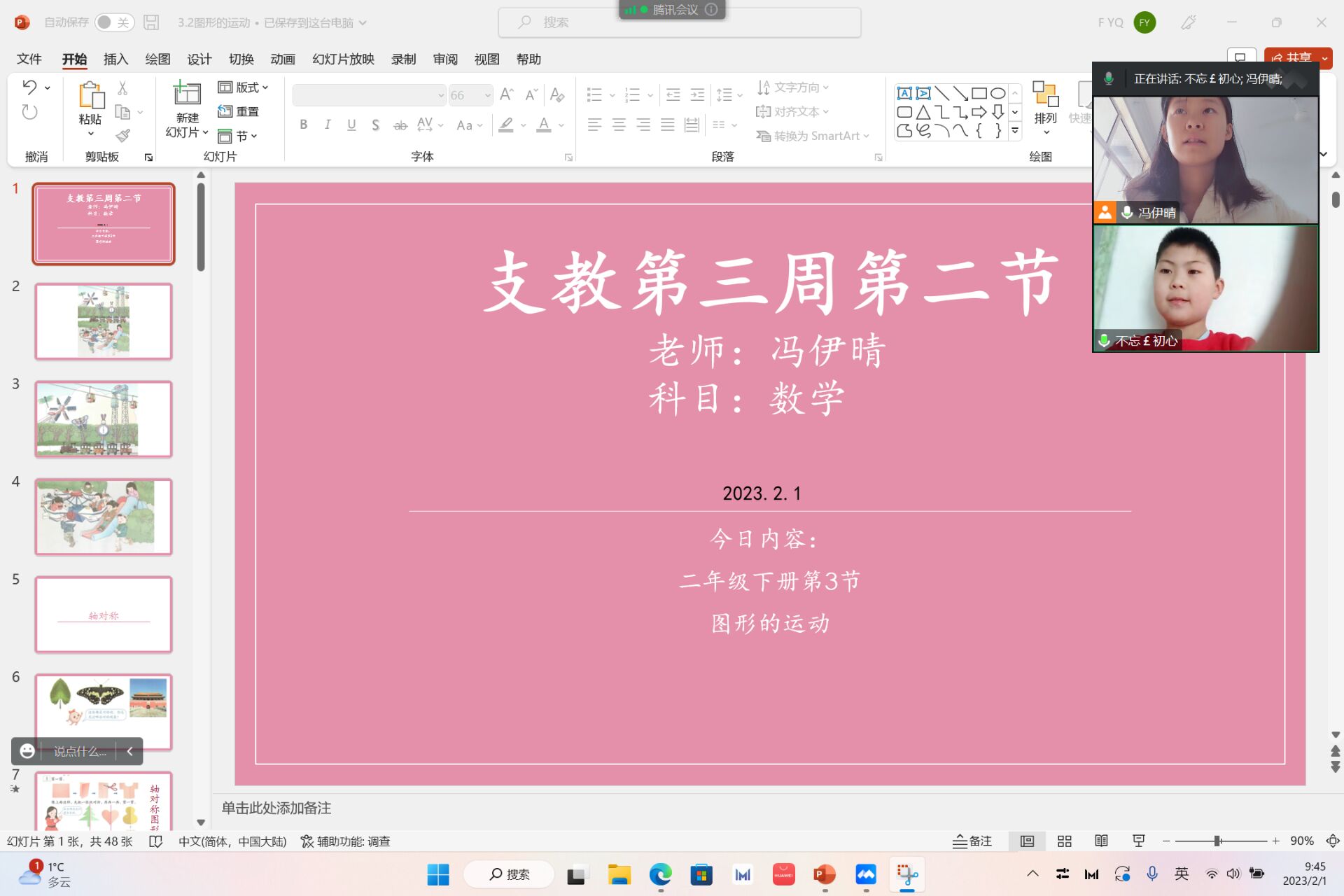The image size is (1344, 896).
Task: Switch to the View tab
Action: click(487, 59)
